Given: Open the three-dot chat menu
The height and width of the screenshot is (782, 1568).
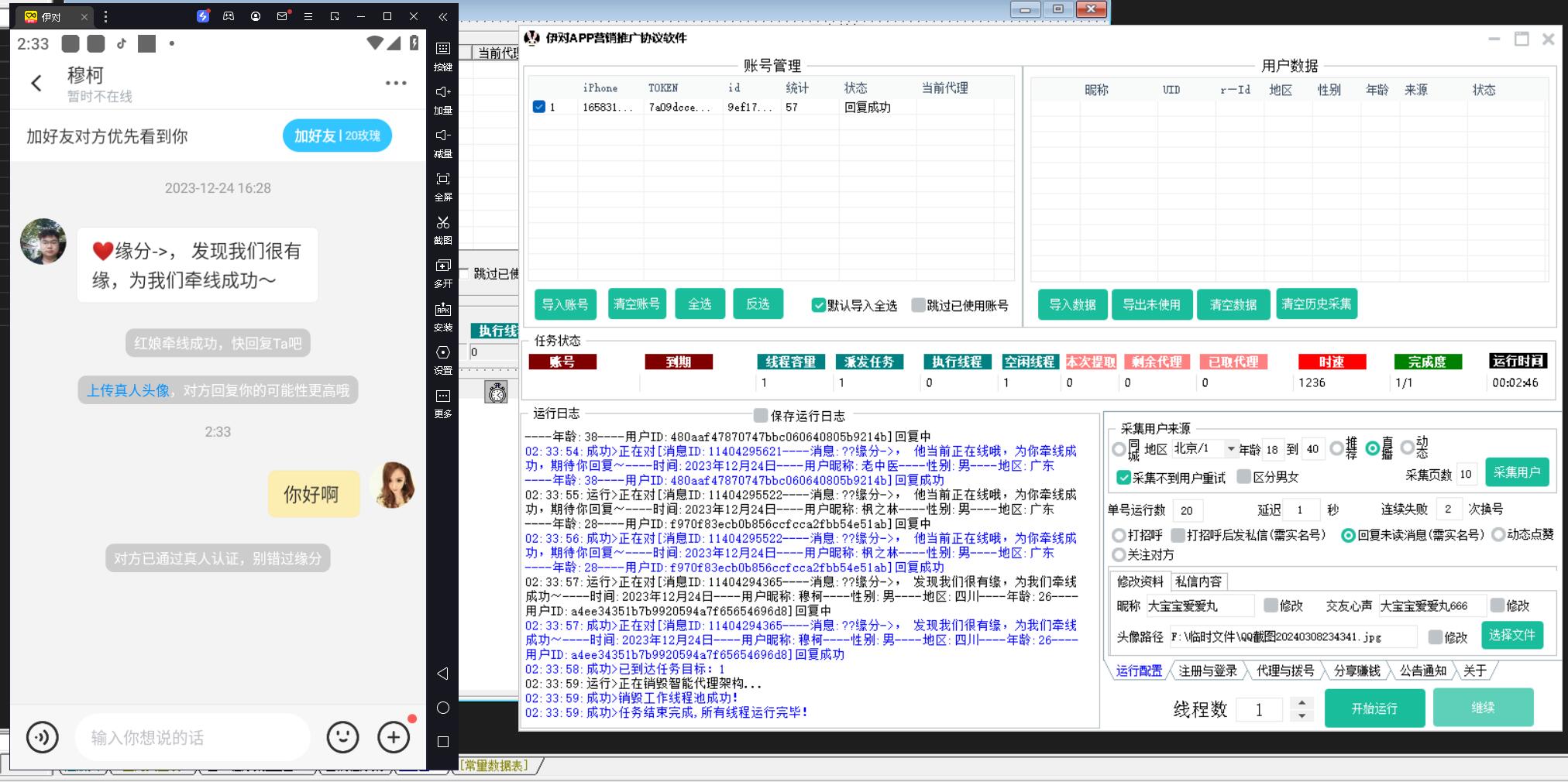Looking at the screenshot, I should click(396, 83).
